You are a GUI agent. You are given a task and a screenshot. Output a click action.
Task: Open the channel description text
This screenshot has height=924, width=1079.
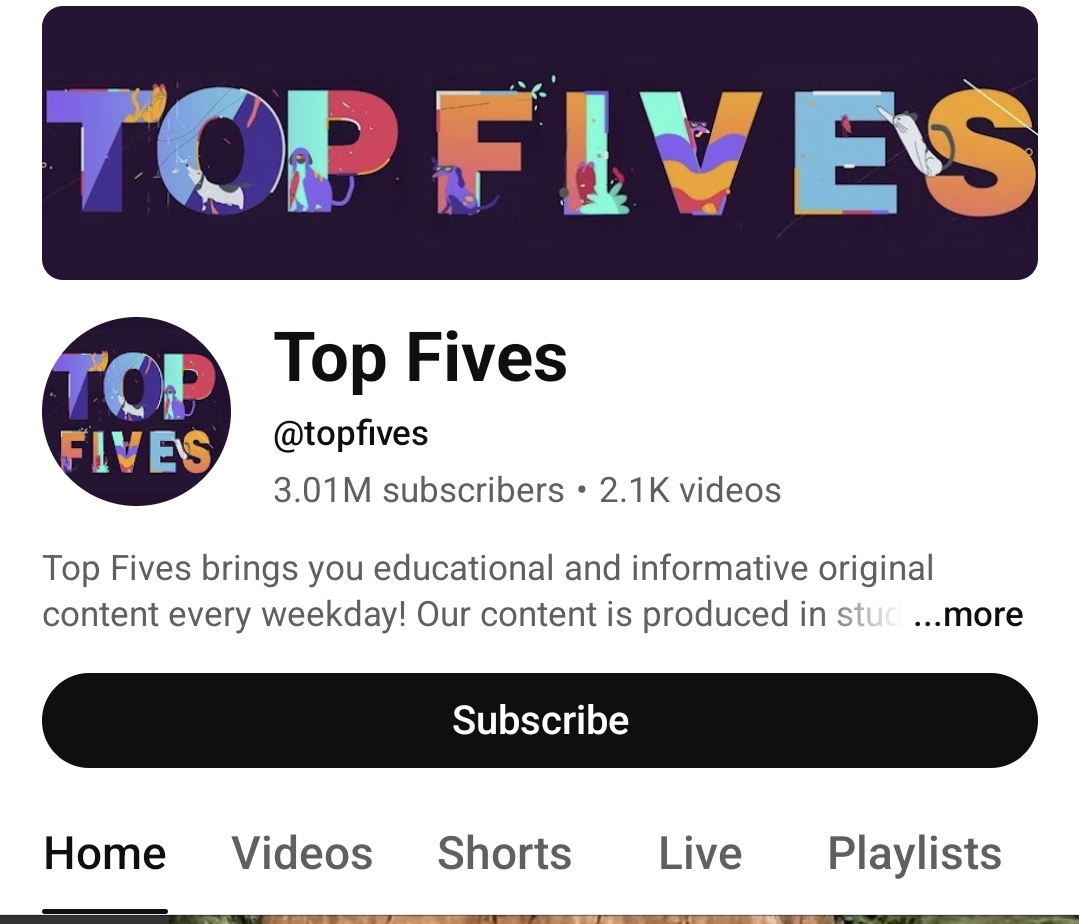(488, 591)
